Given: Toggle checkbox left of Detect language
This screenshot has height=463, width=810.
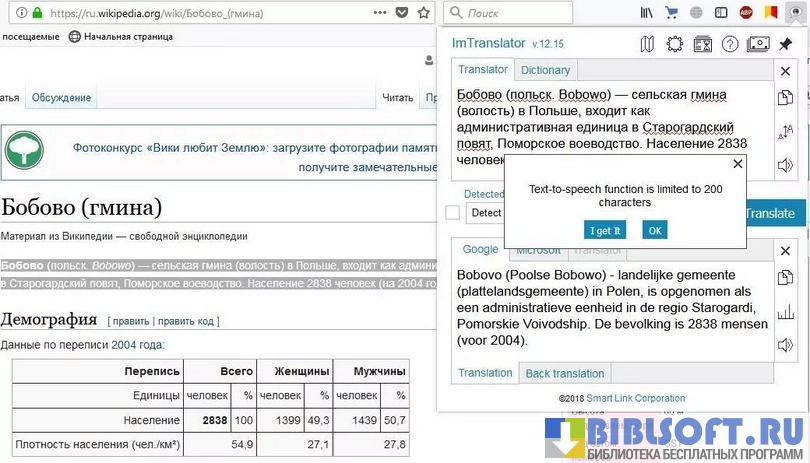Looking at the screenshot, I should pyautogui.click(x=453, y=213).
